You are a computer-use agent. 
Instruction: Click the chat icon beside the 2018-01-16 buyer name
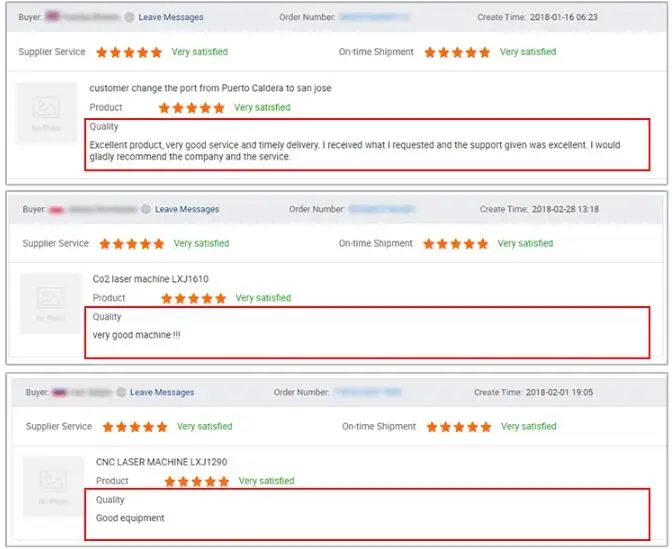[129, 17]
